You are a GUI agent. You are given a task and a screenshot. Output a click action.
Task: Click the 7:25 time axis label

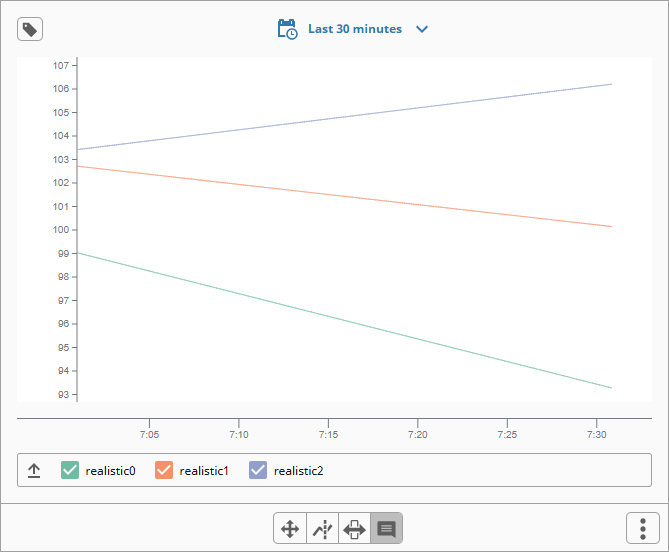[x=507, y=434]
